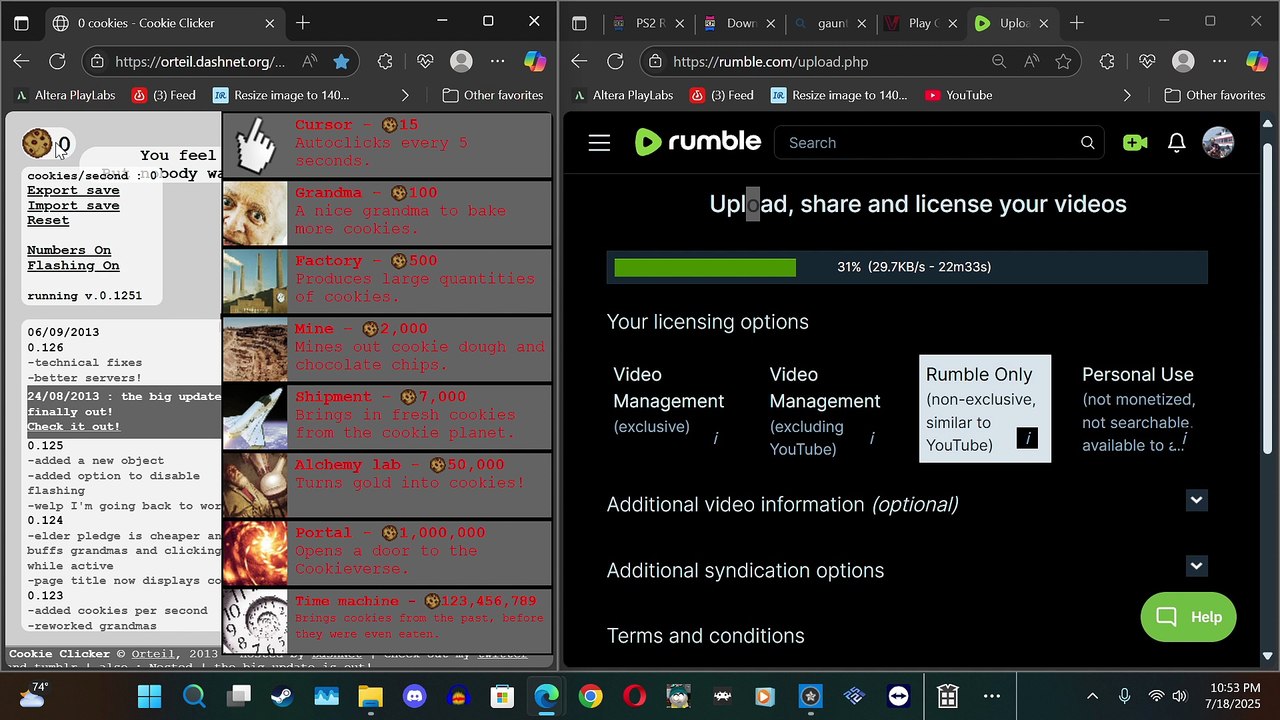Open the Rumble user avatar menu
This screenshot has height=720, width=1280.
click(1218, 143)
